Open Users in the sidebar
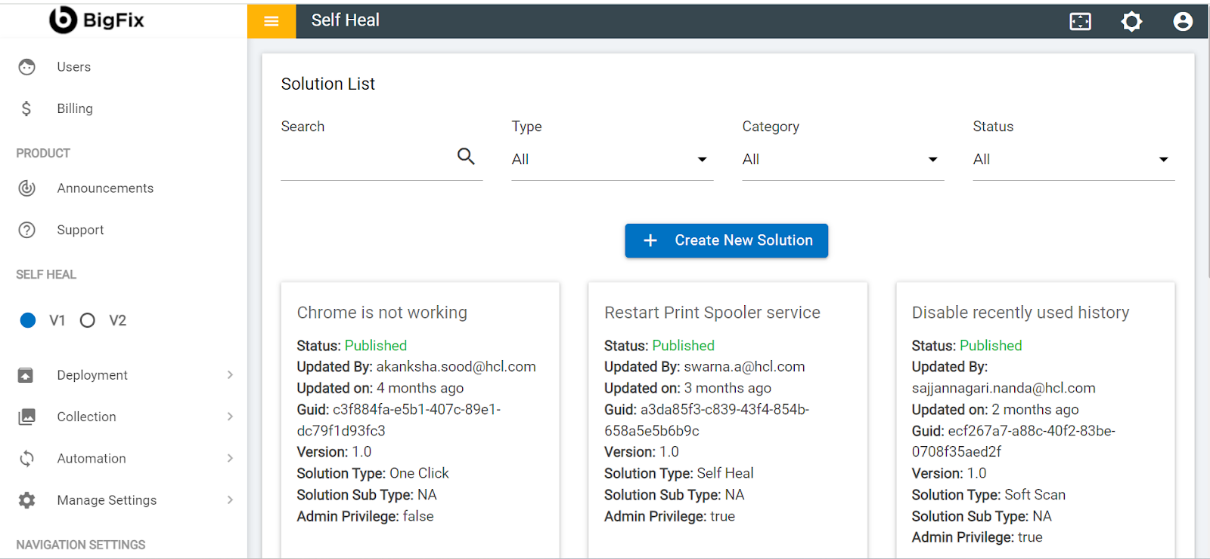1210x559 pixels. pos(73,67)
